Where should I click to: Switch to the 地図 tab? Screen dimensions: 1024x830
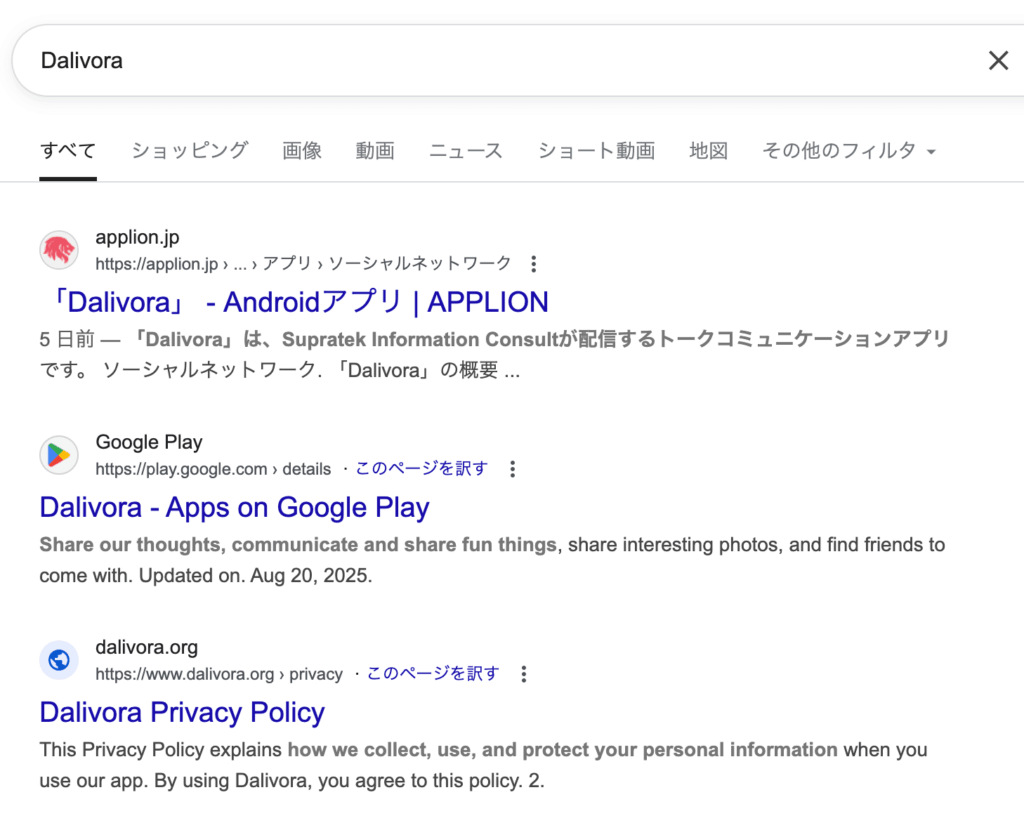709,151
